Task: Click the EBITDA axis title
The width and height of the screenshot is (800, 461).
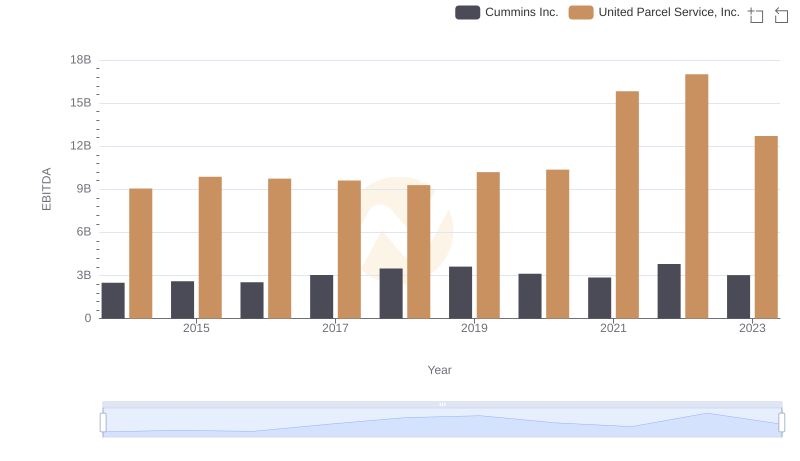Action: point(46,189)
